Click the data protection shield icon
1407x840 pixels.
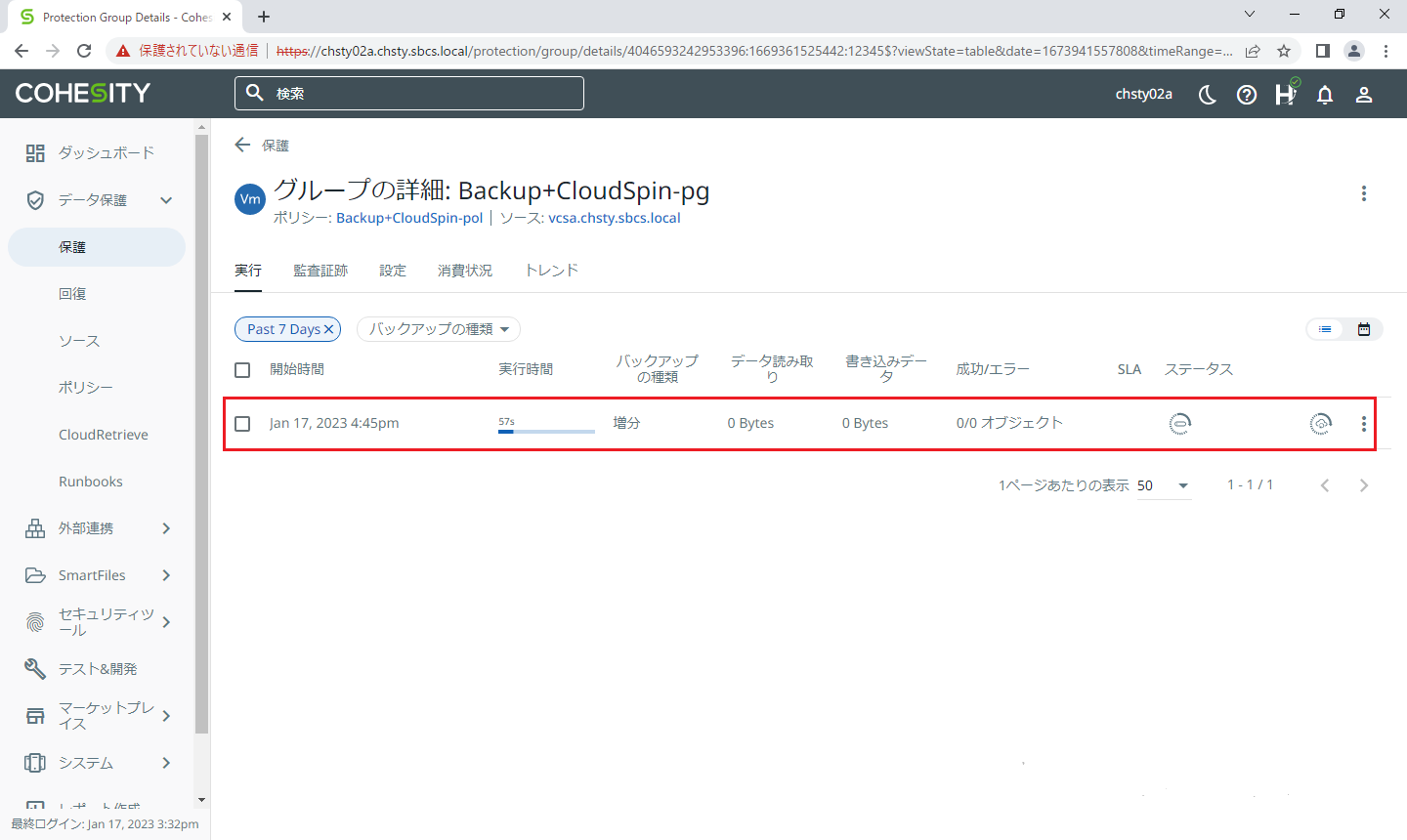coord(35,199)
